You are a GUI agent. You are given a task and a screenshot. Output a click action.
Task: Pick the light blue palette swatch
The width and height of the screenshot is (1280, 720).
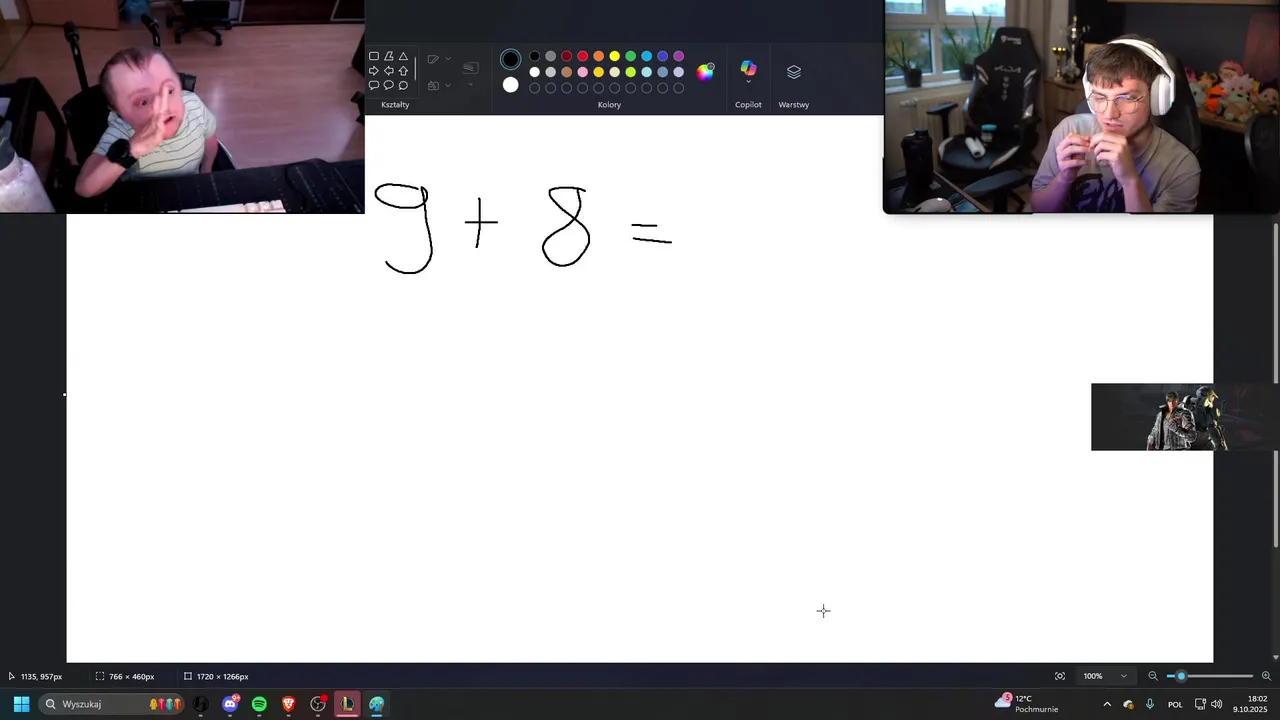click(647, 56)
